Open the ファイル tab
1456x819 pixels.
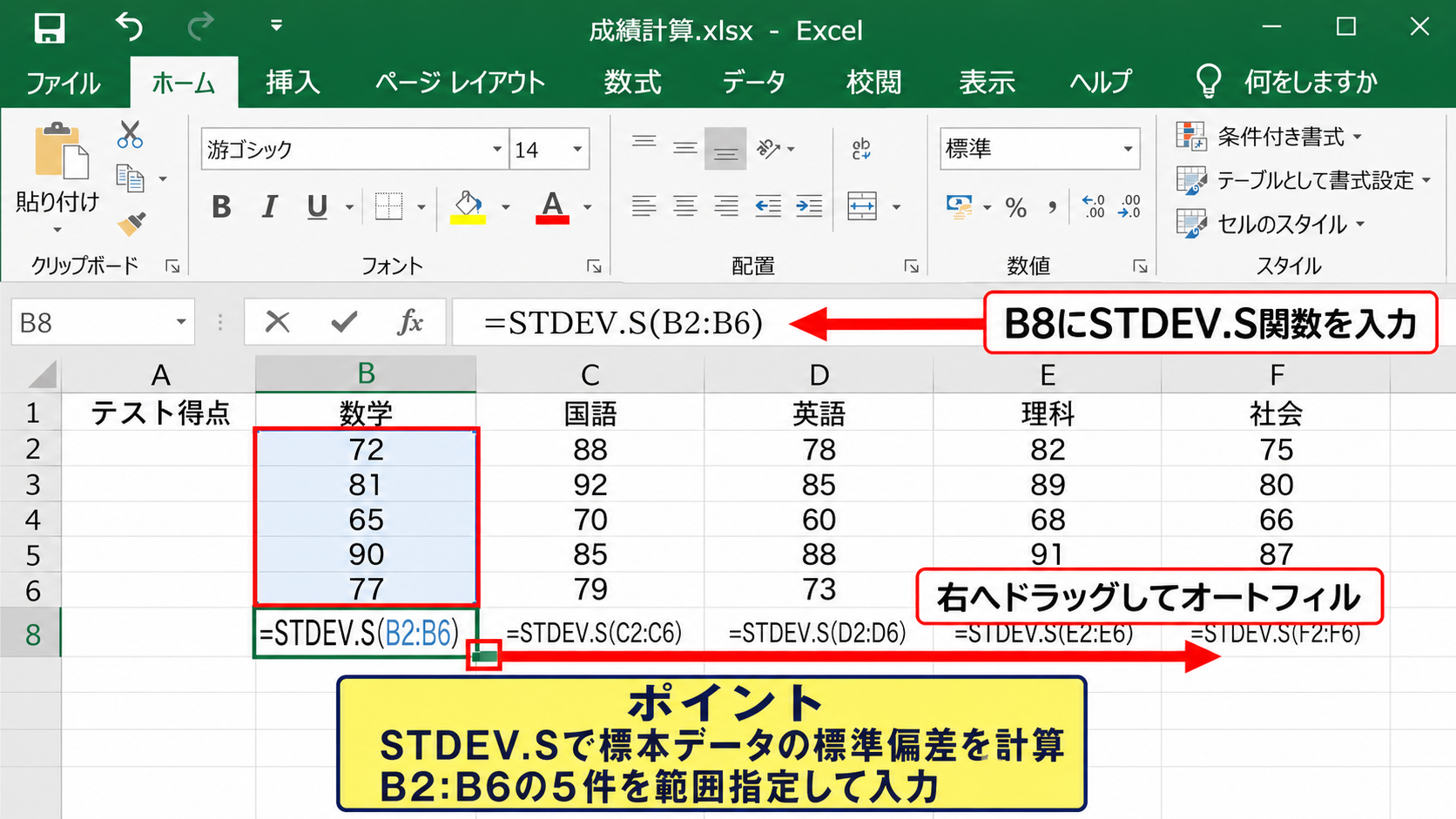tap(64, 83)
